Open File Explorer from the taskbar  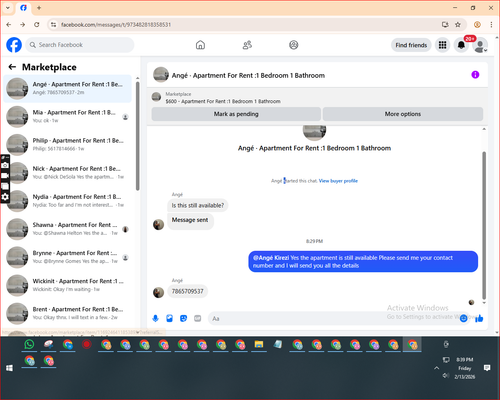coord(259,344)
